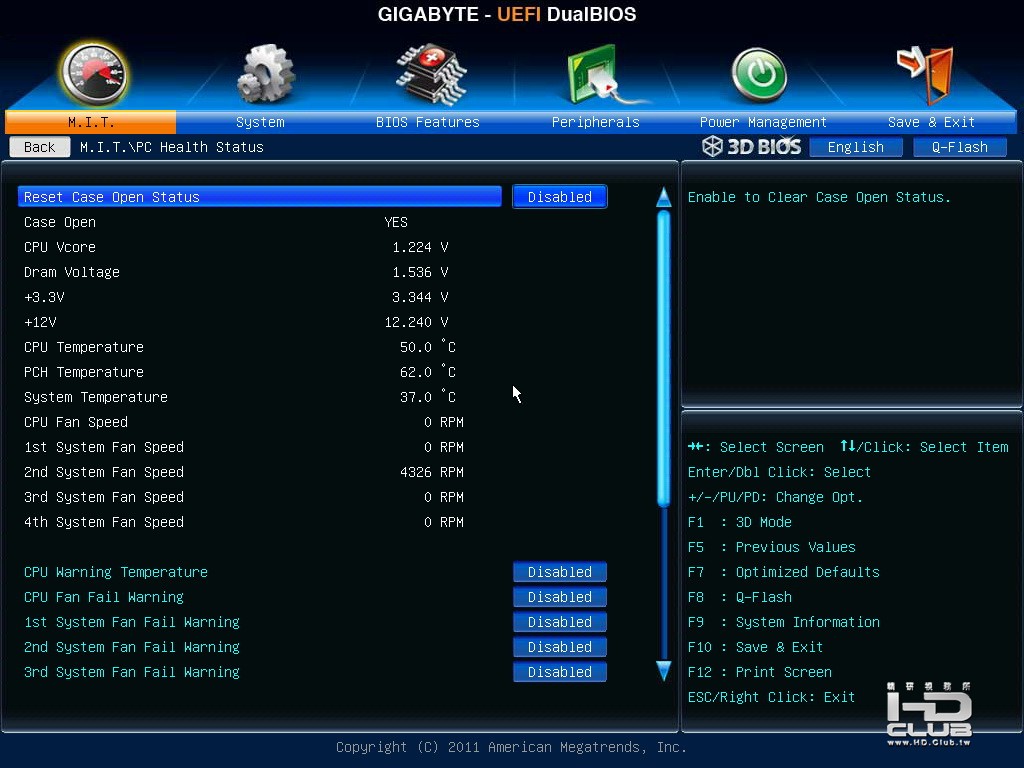Click the F7 Optimized Defaults help line
Image resolution: width=1024 pixels, height=768 pixels.
click(x=784, y=572)
